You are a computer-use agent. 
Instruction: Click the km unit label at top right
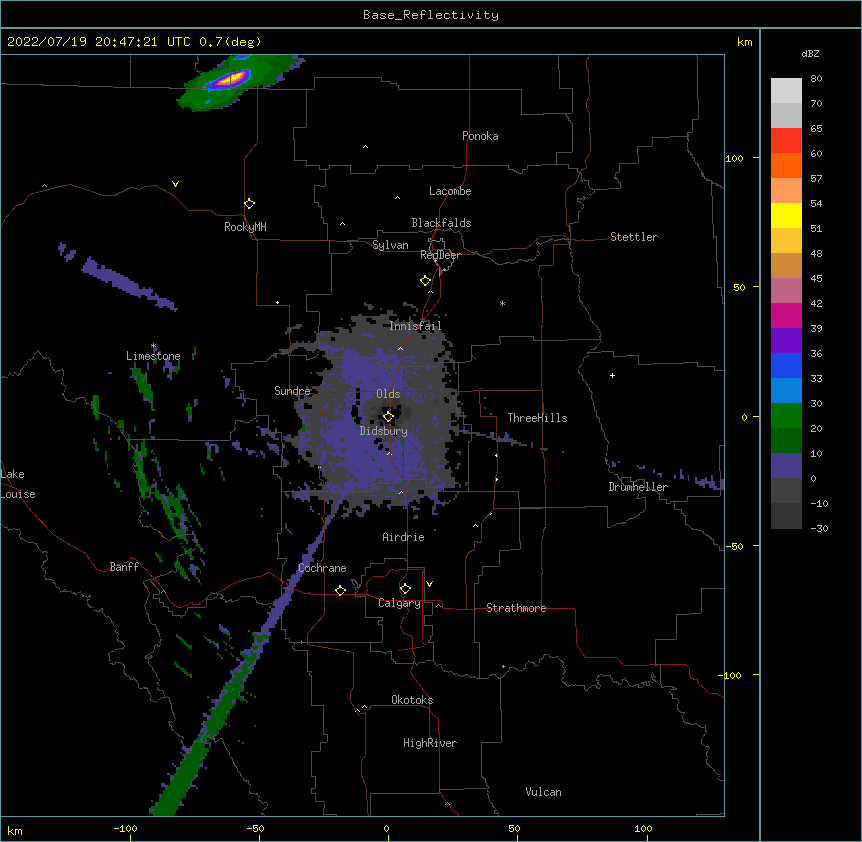745,42
